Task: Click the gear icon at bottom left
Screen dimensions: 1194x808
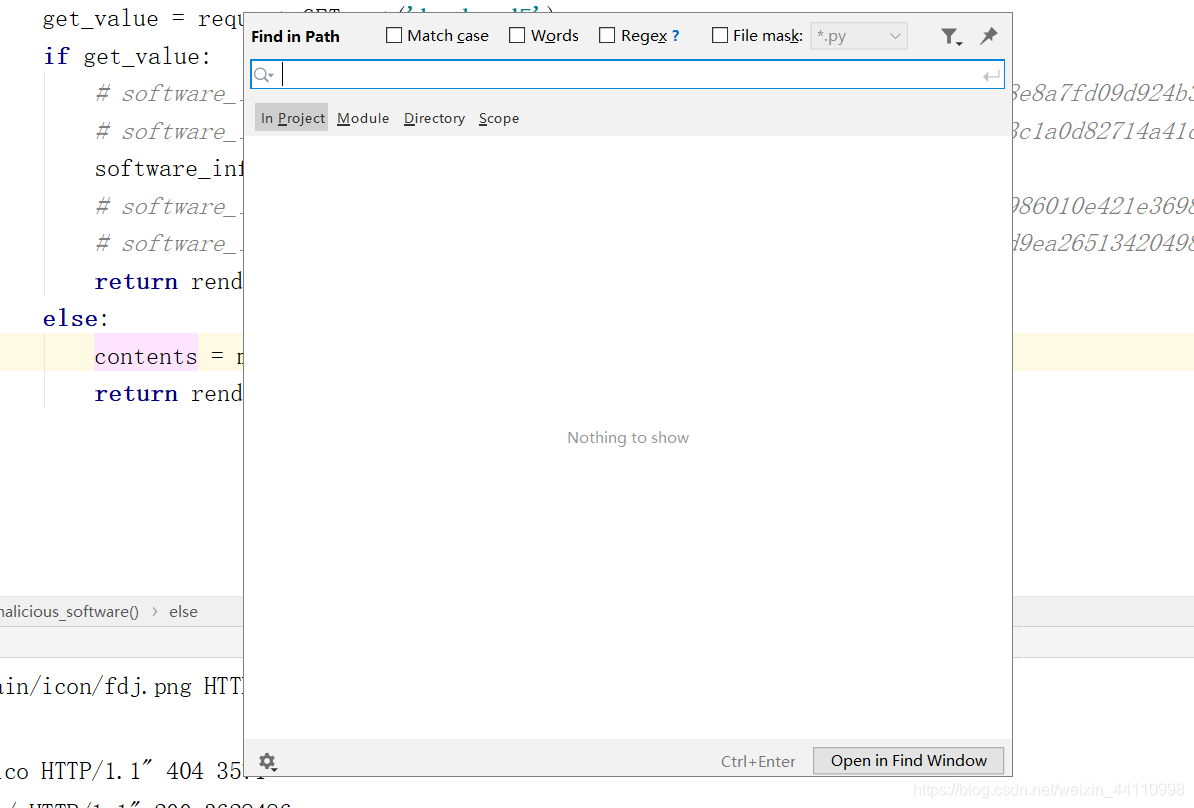Action: pos(268,762)
